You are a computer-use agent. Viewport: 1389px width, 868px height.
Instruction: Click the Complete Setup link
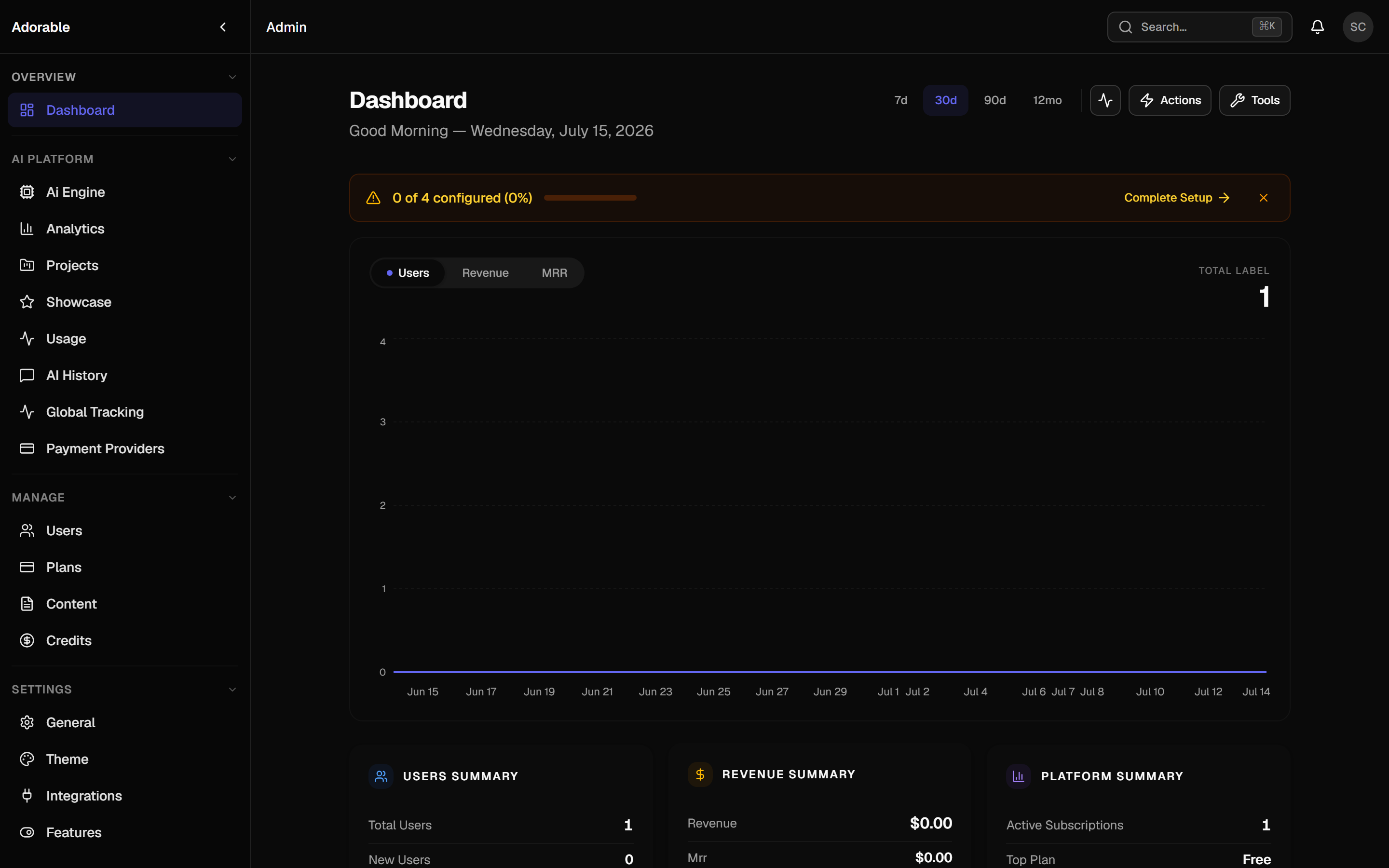coord(1177,198)
